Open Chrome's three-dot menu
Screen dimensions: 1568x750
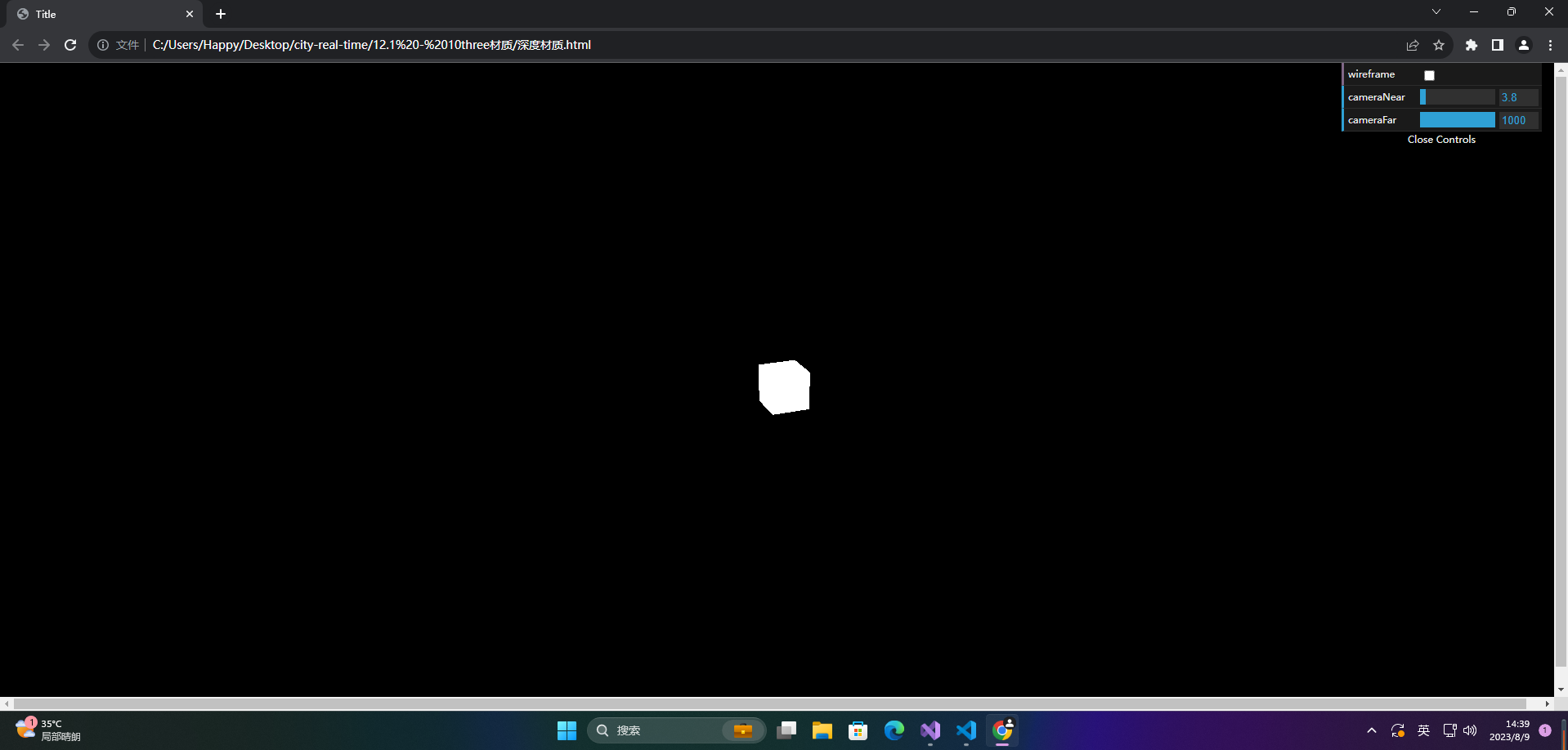(x=1550, y=45)
